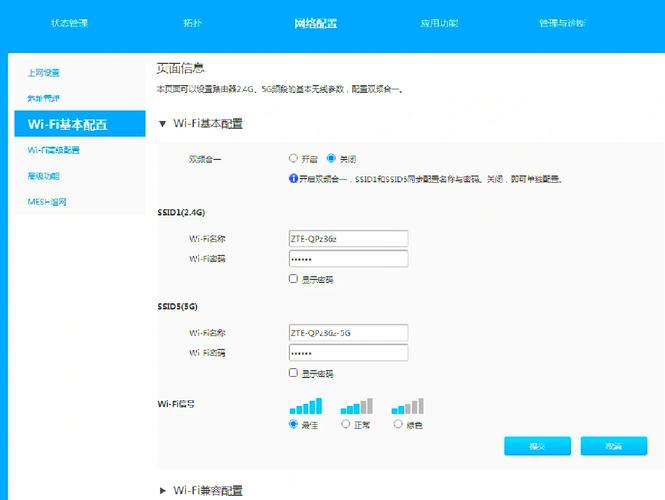Choose the 绿色 Wi-Fi signal option
665x500 pixels.
tap(397, 424)
